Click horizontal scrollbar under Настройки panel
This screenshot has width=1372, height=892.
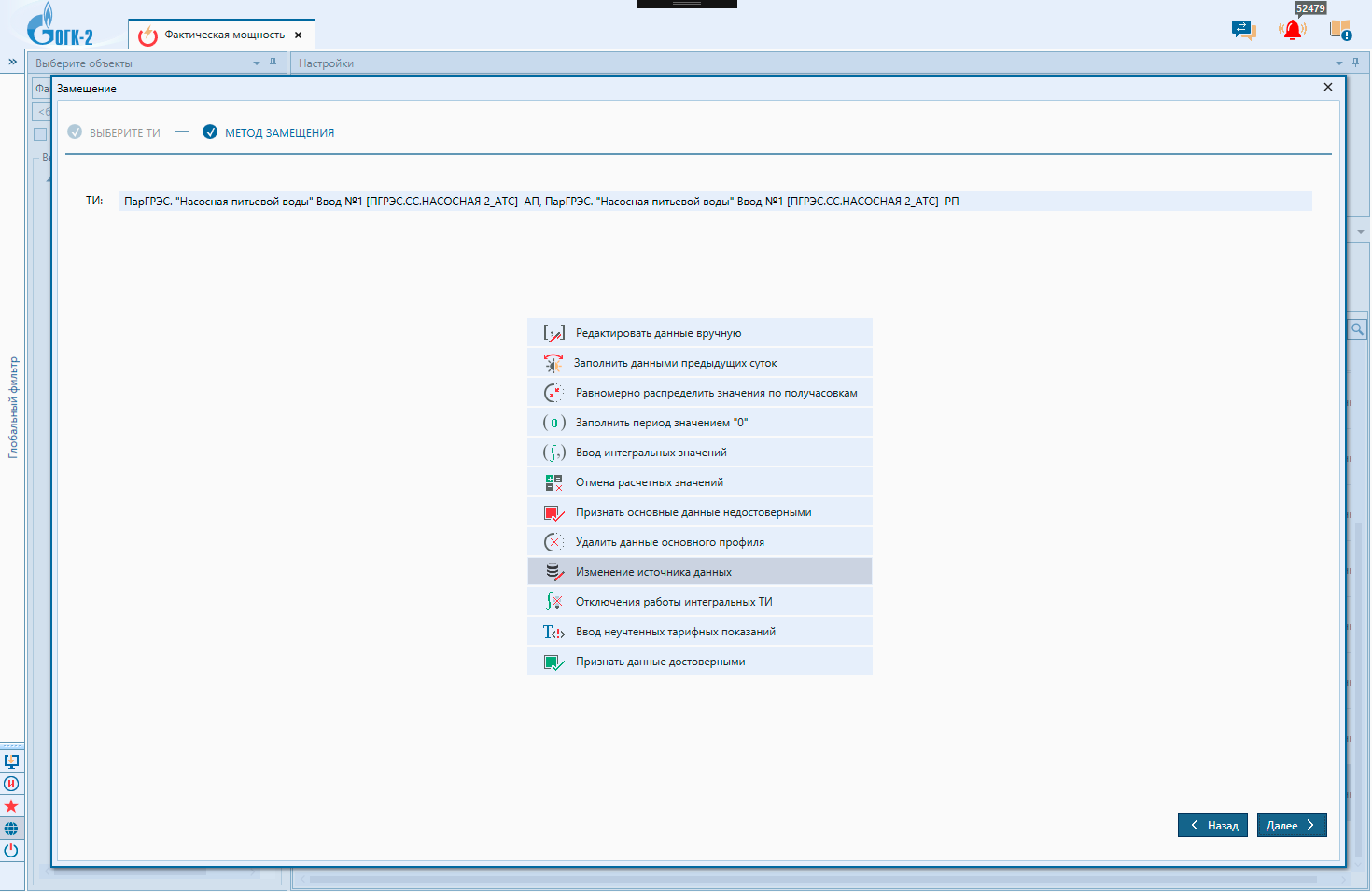(812, 879)
